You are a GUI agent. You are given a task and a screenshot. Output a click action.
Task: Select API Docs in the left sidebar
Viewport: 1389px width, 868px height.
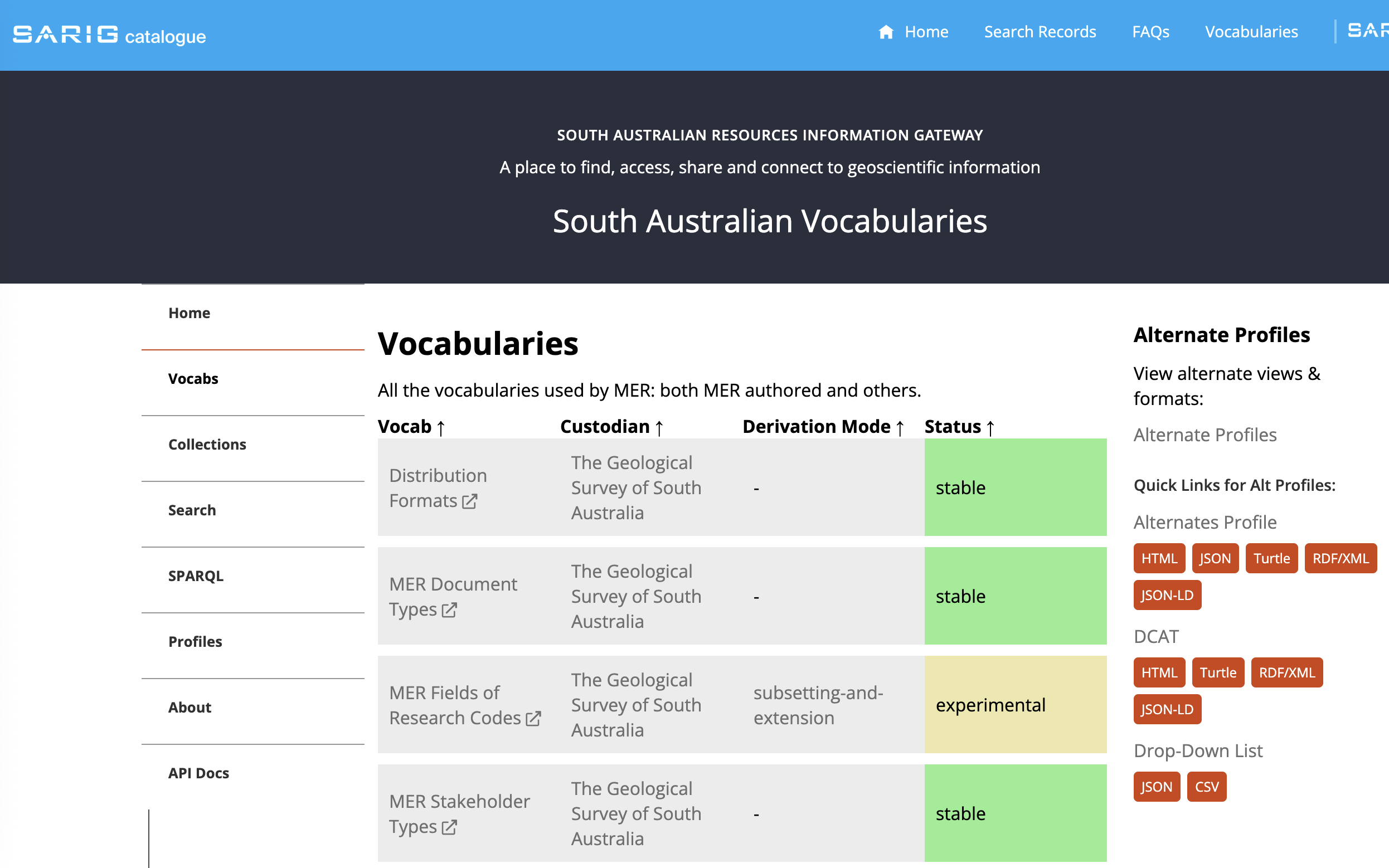click(x=252, y=773)
